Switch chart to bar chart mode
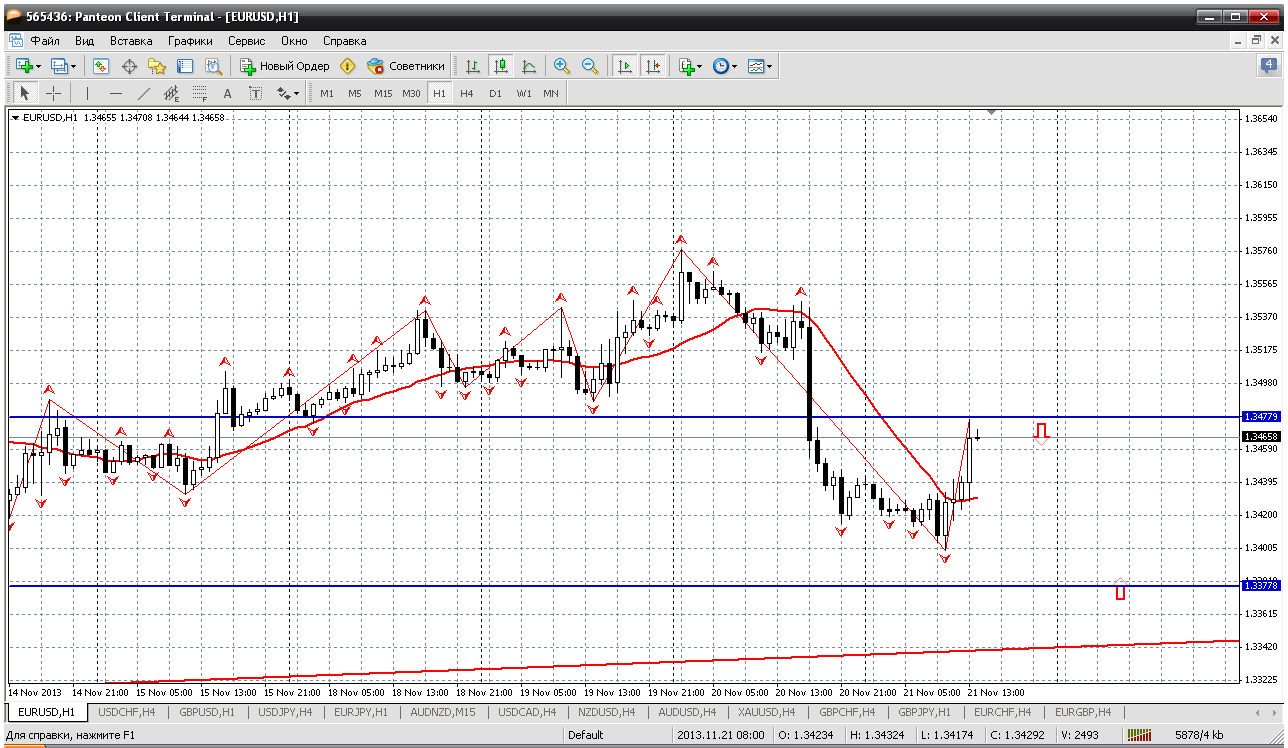 (x=473, y=66)
